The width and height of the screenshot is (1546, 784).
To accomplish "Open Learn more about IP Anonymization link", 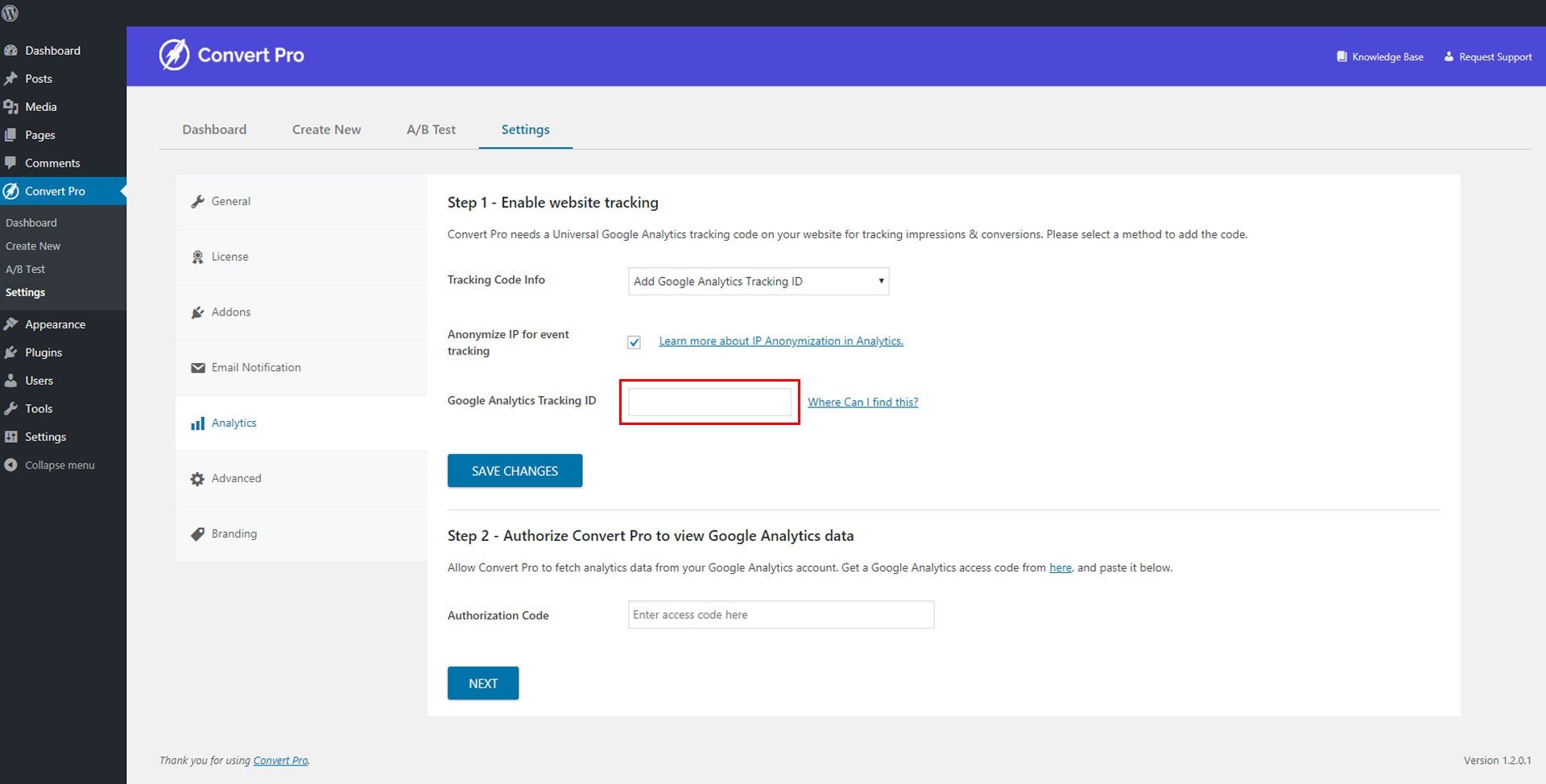I will (781, 341).
